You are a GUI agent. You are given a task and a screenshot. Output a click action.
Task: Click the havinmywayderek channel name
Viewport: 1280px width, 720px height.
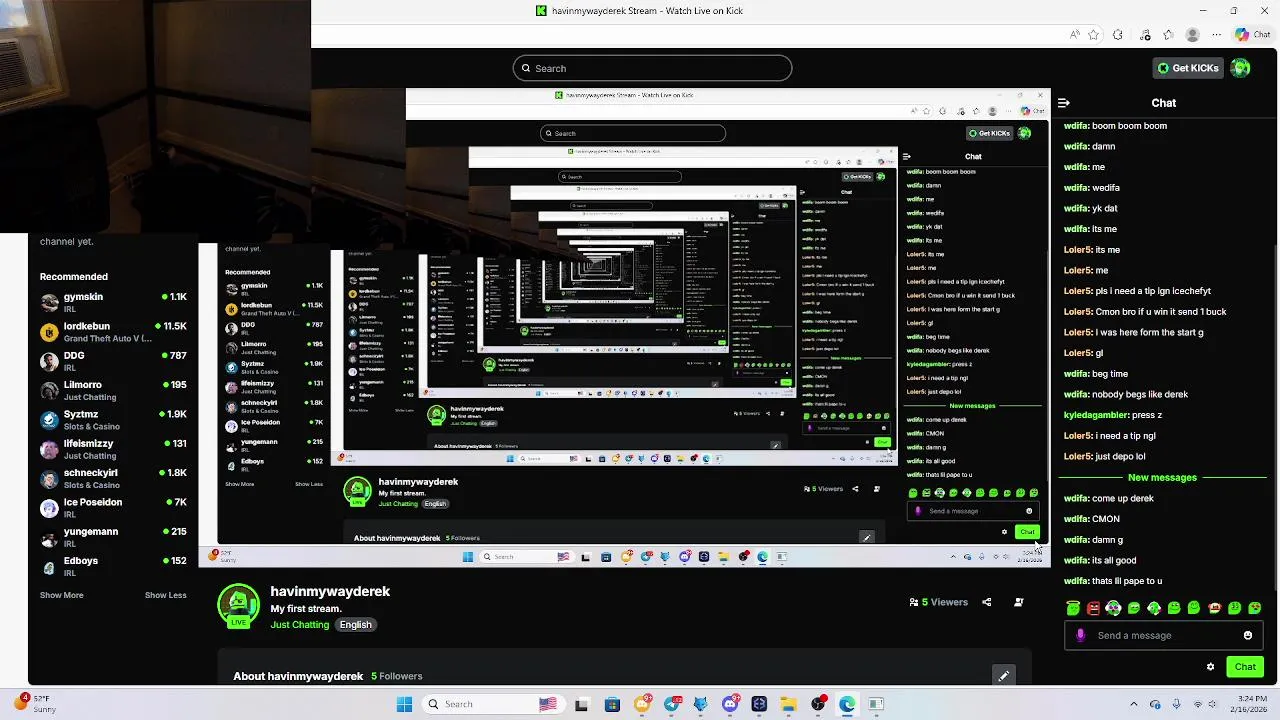pyautogui.click(x=330, y=591)
